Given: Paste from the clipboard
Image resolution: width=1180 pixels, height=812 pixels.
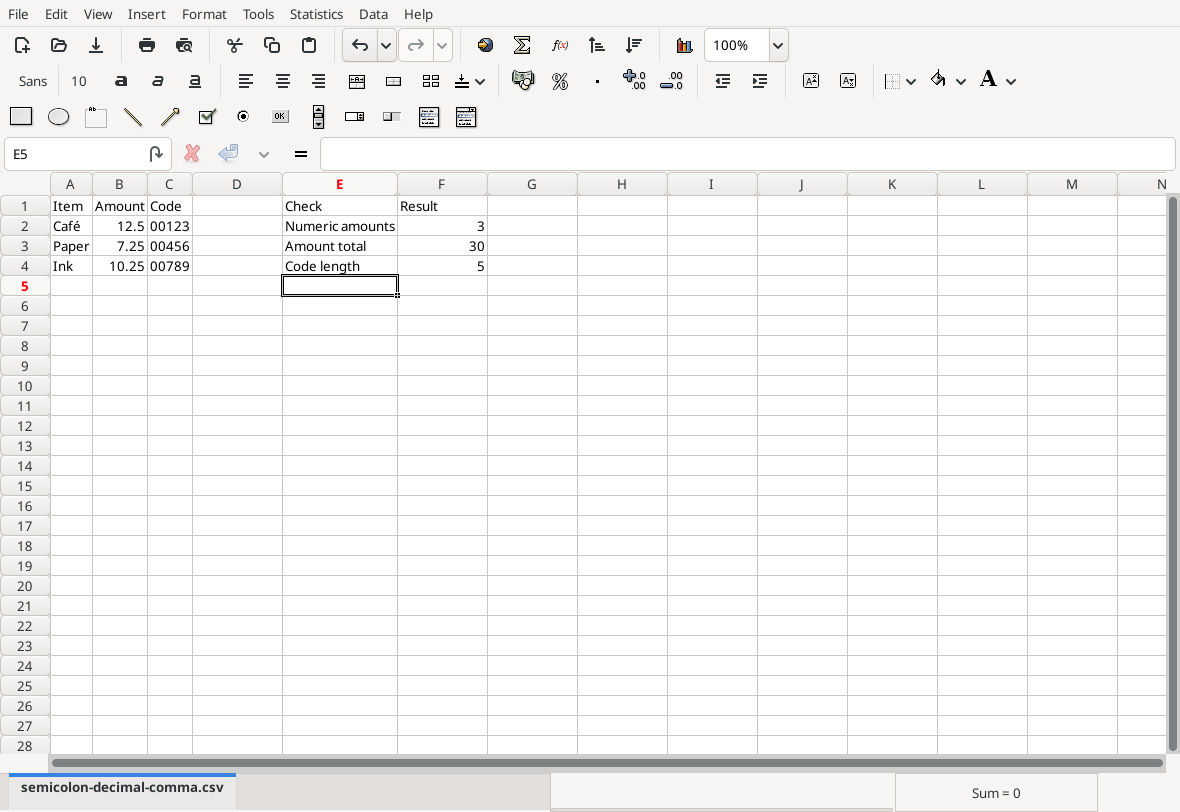Looking at the screenshot, I should pyautogui.click(x=309, y=45).
